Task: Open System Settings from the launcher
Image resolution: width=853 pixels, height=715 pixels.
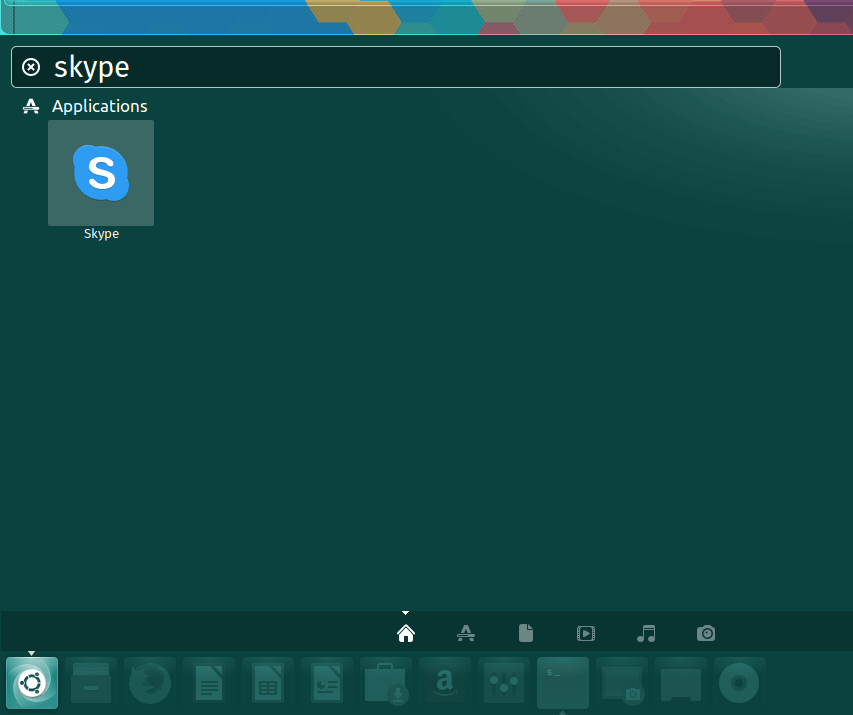Action: (x=504, y=683)
